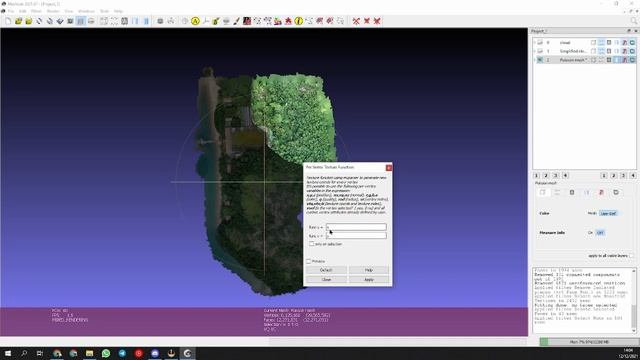This screenshot has width=640, height=360.
Task: Open bounding box render tab below layer list
Action: pos(542,192)
